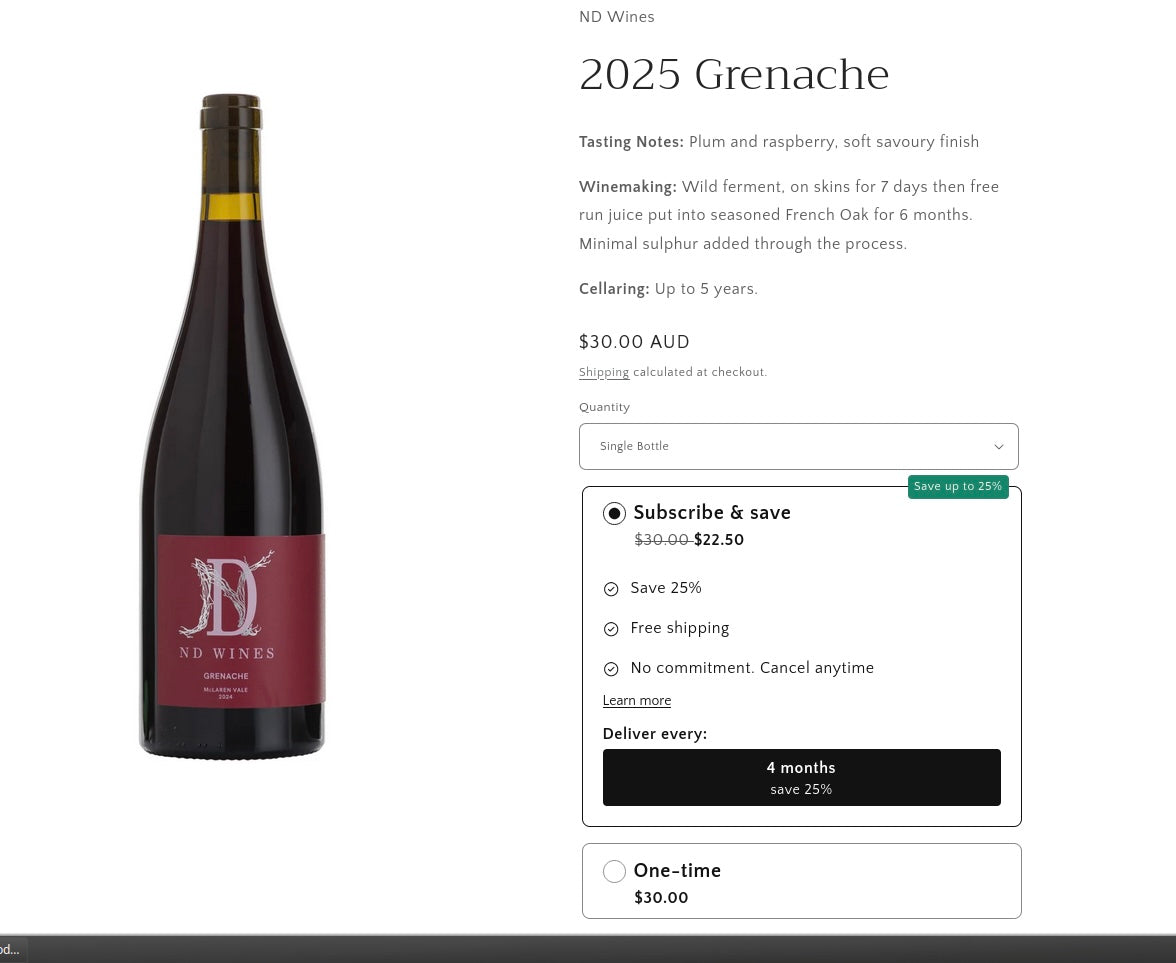Click the green Save up to 25% badge
The height and width of the screenshot is (963, 1176).
957,487
